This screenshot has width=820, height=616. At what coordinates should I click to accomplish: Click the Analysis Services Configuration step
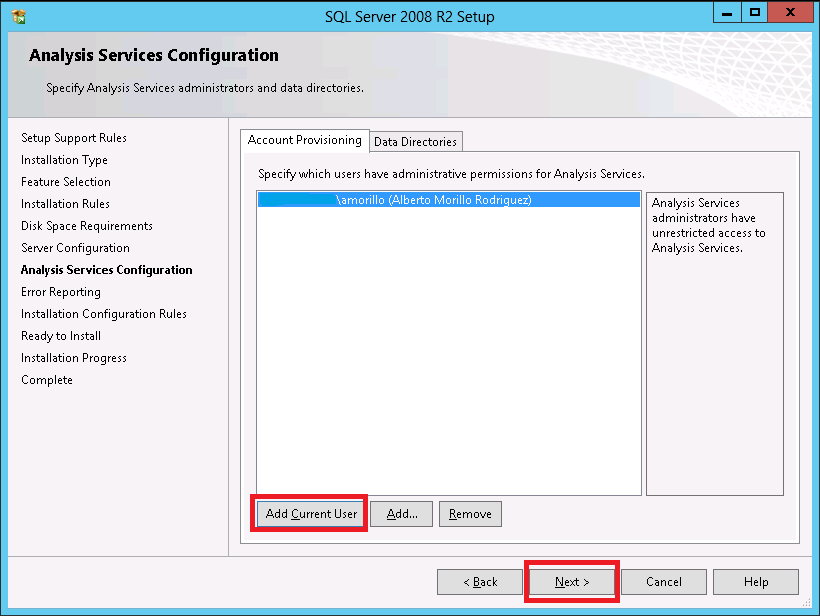pyautogui.click(x=107, y=270)
